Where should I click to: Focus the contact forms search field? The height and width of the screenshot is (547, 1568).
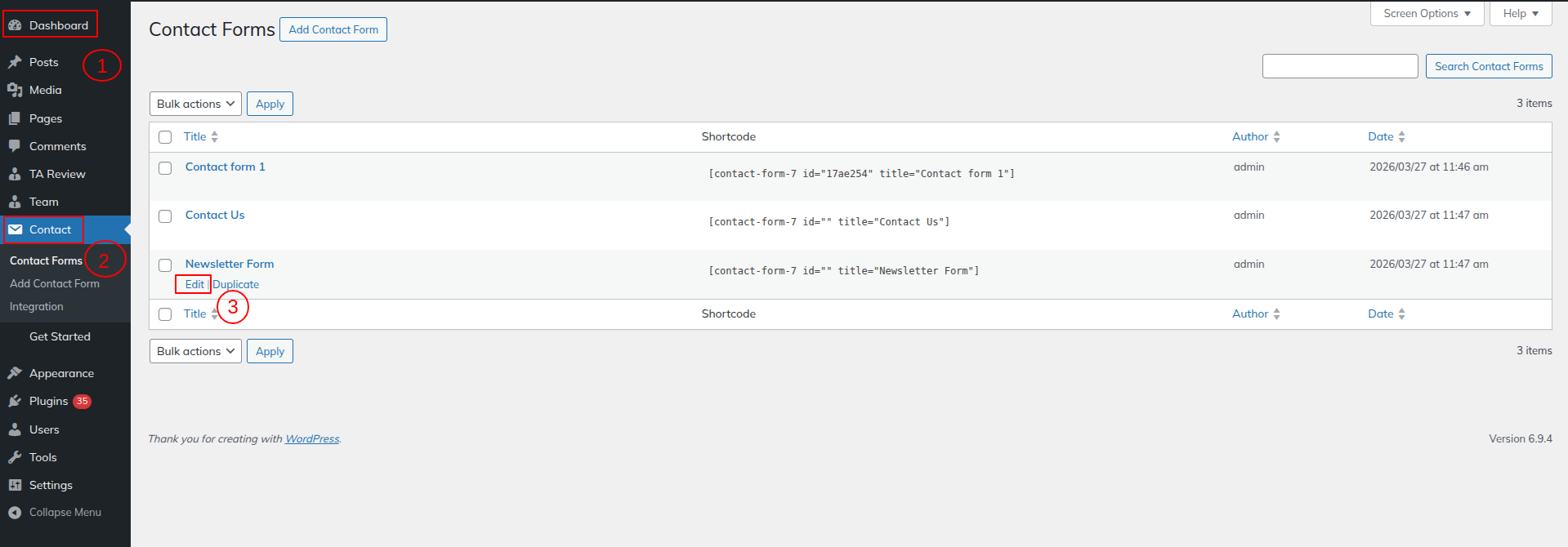coord(1339,66)
